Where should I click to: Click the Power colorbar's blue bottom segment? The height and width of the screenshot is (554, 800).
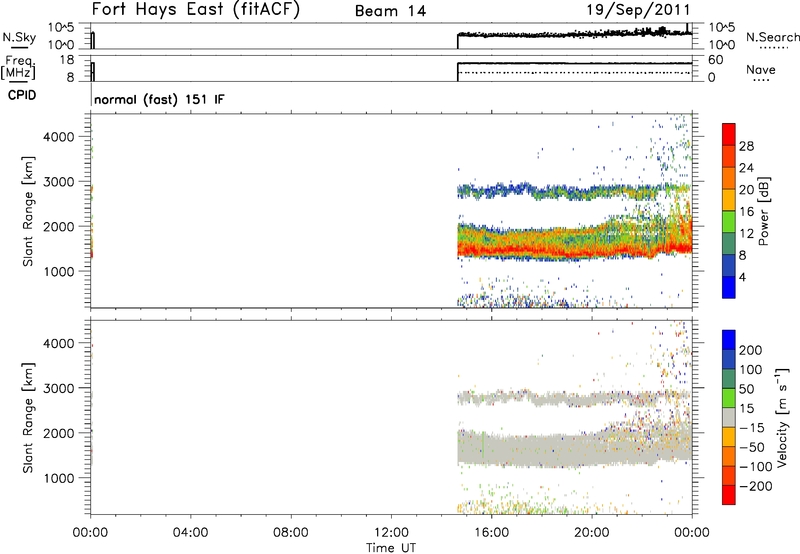[729, 287]
